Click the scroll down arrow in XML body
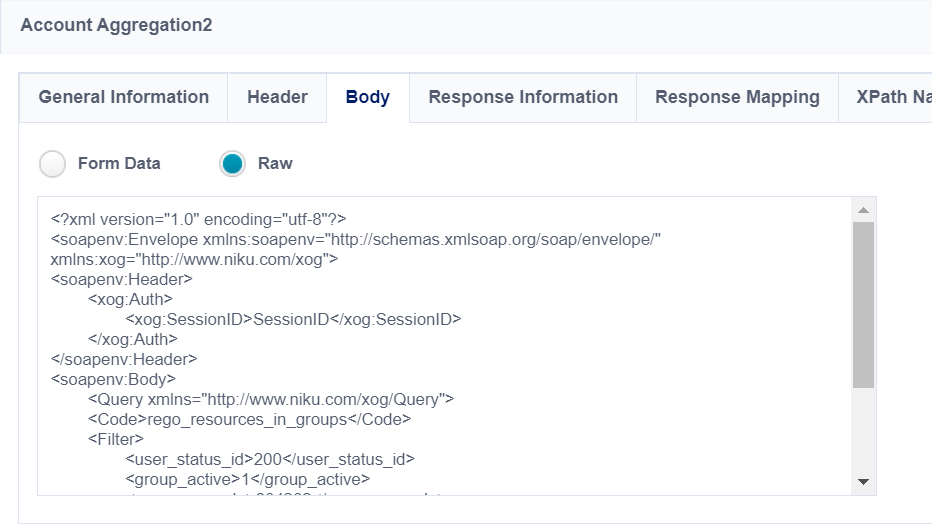 click(x=864, y=482)
